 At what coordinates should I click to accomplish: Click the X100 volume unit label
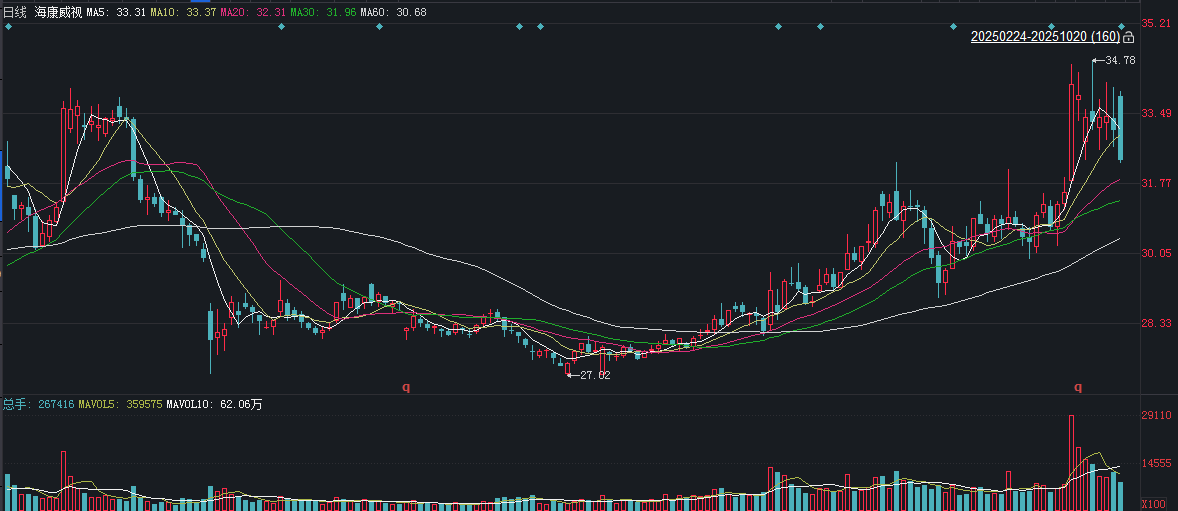1155,505
